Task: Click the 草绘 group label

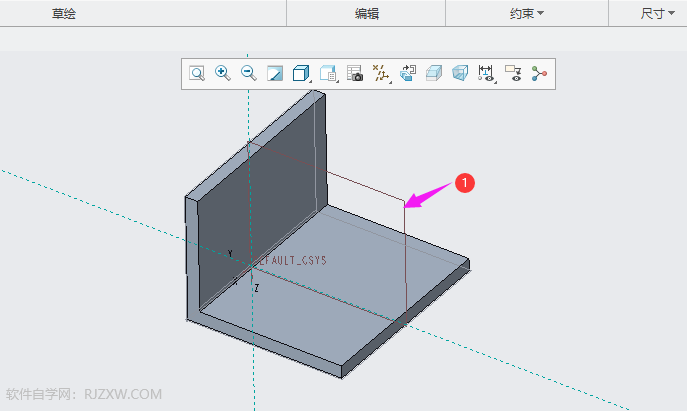Action: coord(64,14)
